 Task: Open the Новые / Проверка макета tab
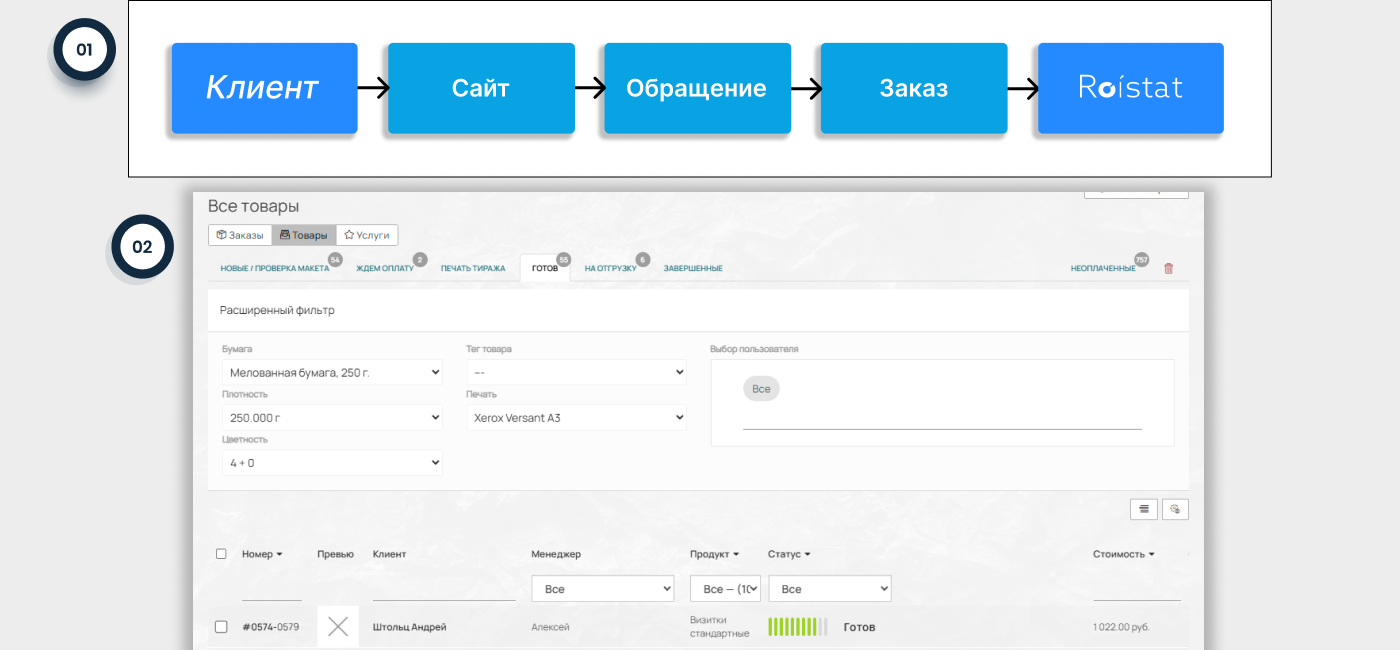pyautogui.click(x=275, y=268)
